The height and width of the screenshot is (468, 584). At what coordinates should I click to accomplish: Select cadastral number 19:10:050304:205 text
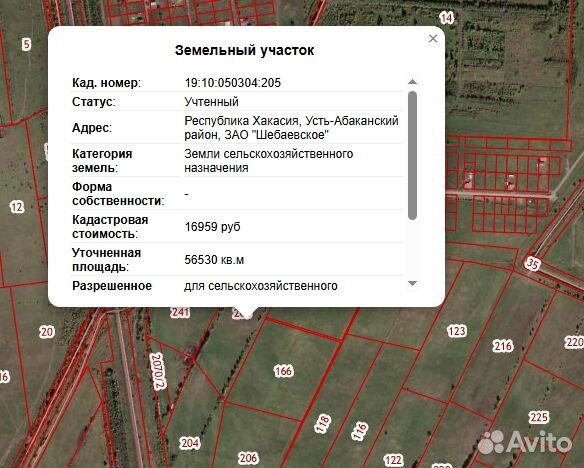tap(233, 83)
